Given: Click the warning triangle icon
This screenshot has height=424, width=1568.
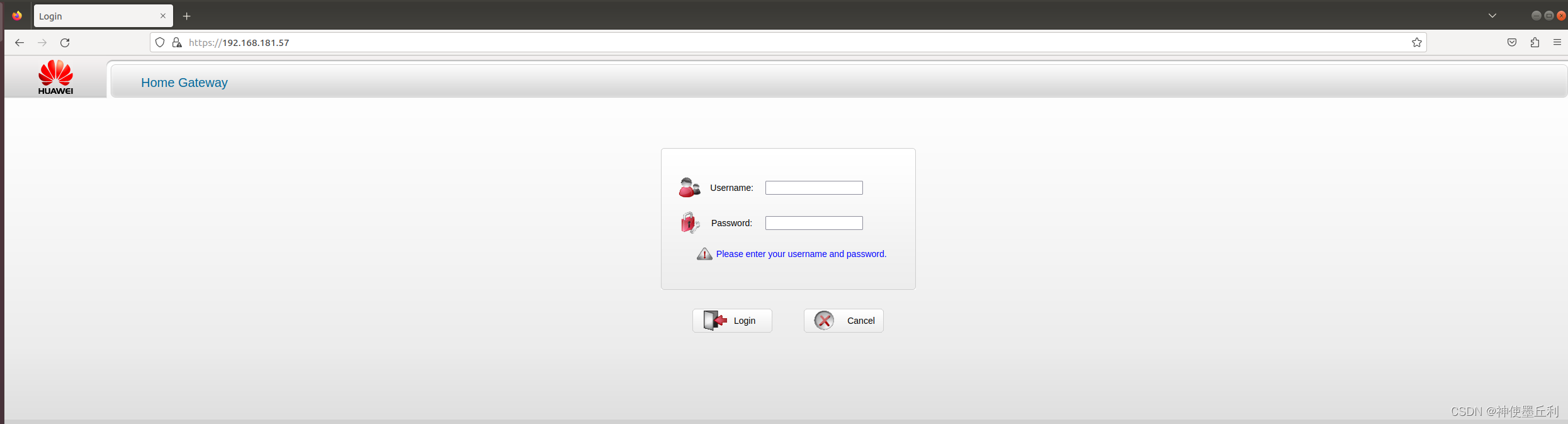Looking at the screenshot, I should [704, 254].
